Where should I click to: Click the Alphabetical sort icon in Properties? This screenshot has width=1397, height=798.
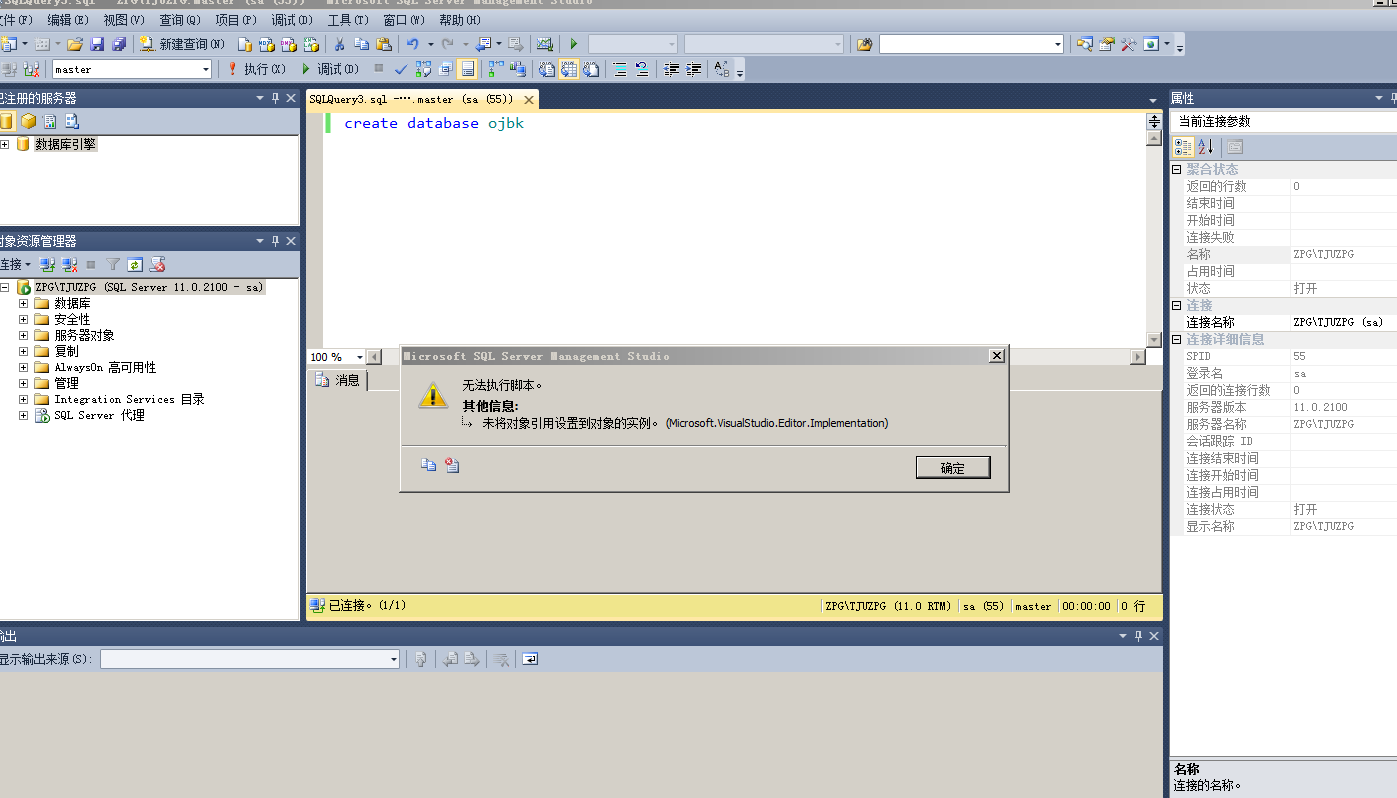pyautogui.click(x=1205, y=146)
